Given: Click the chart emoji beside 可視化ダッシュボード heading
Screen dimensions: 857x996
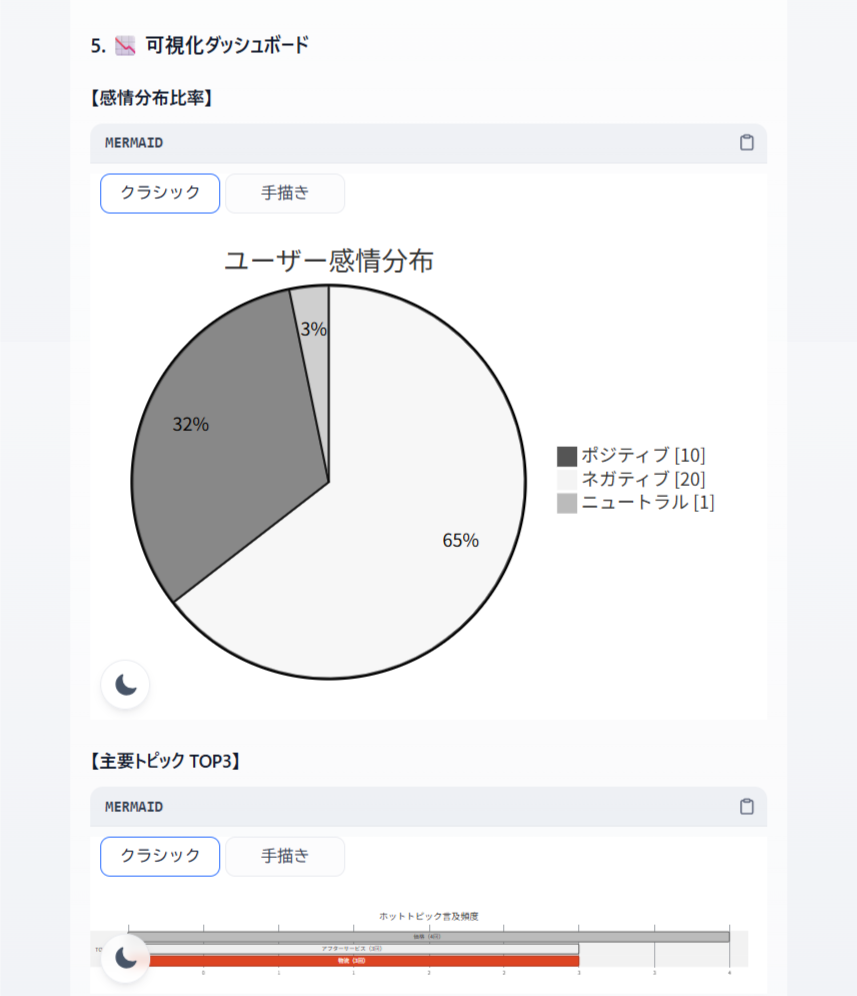Looking at the screenshot, I should tap(125, 45).
